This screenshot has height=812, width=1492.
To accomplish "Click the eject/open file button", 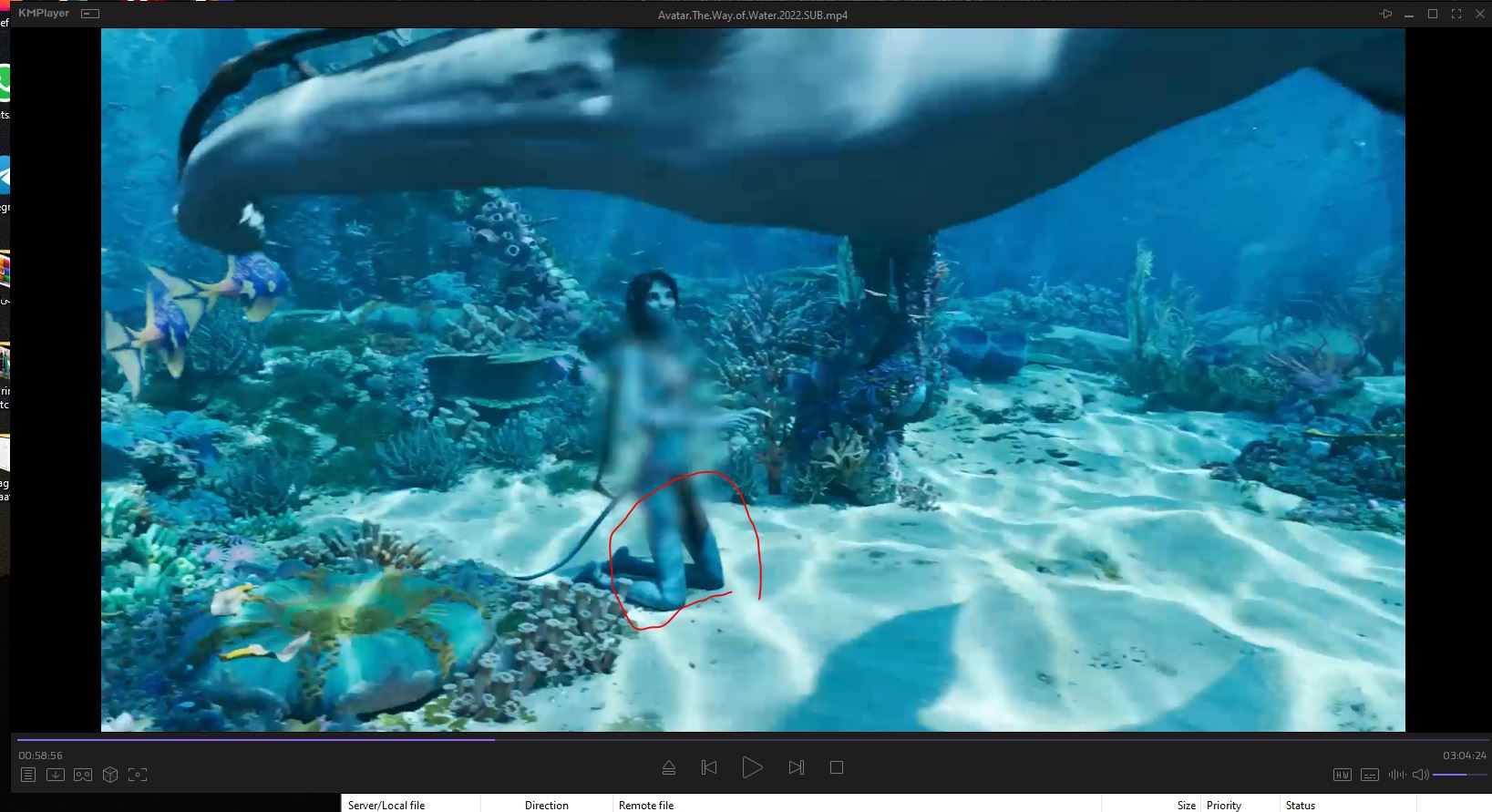I will 669,767.
